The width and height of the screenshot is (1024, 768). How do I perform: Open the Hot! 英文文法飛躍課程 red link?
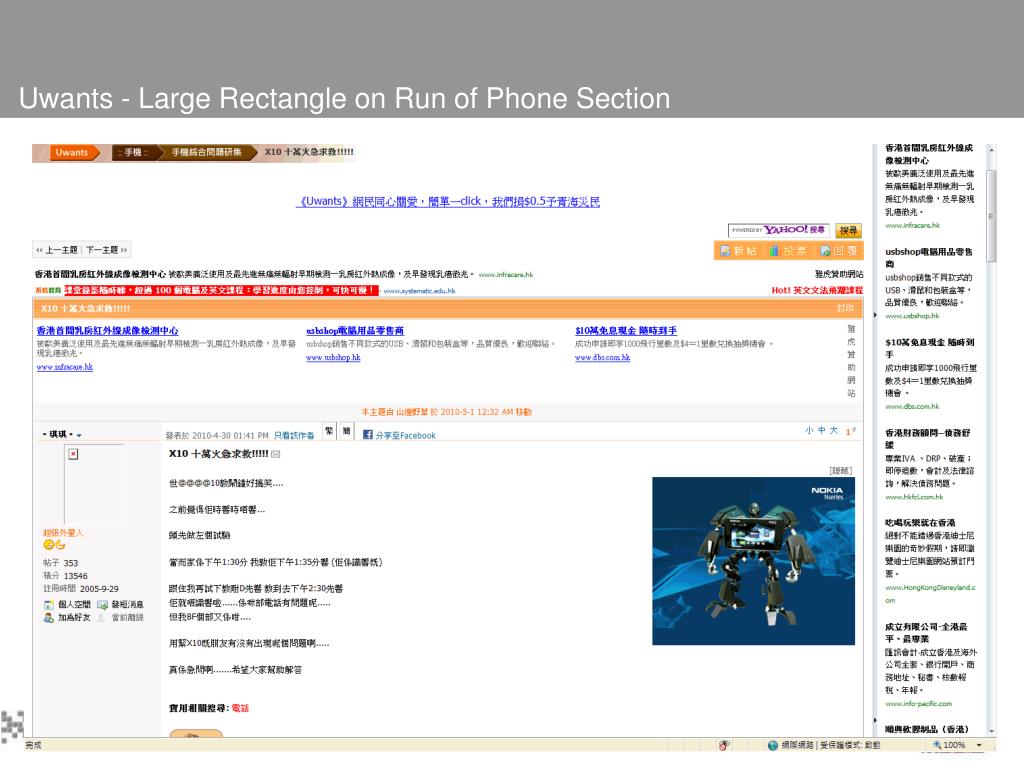click(x=817, y=290)
